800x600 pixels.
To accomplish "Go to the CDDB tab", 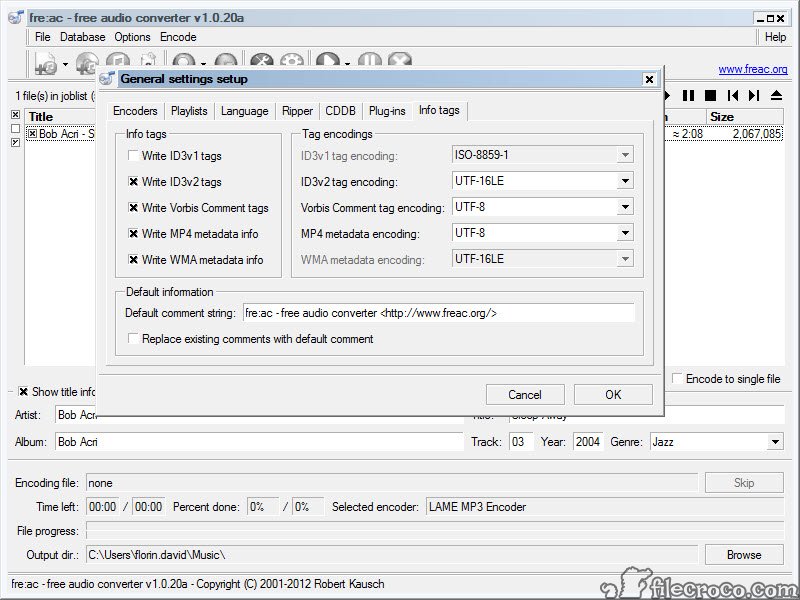I will [x=340, y=111].
